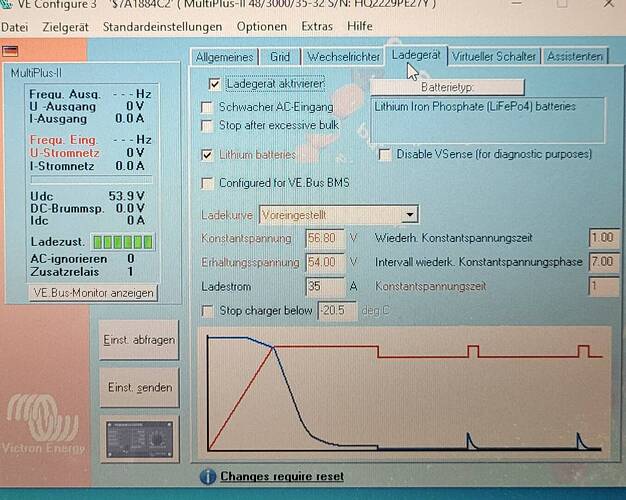This screenshot has width=626, height=500.
Task: Switch to the Allgemeines tab
Action: coord(224,57)
